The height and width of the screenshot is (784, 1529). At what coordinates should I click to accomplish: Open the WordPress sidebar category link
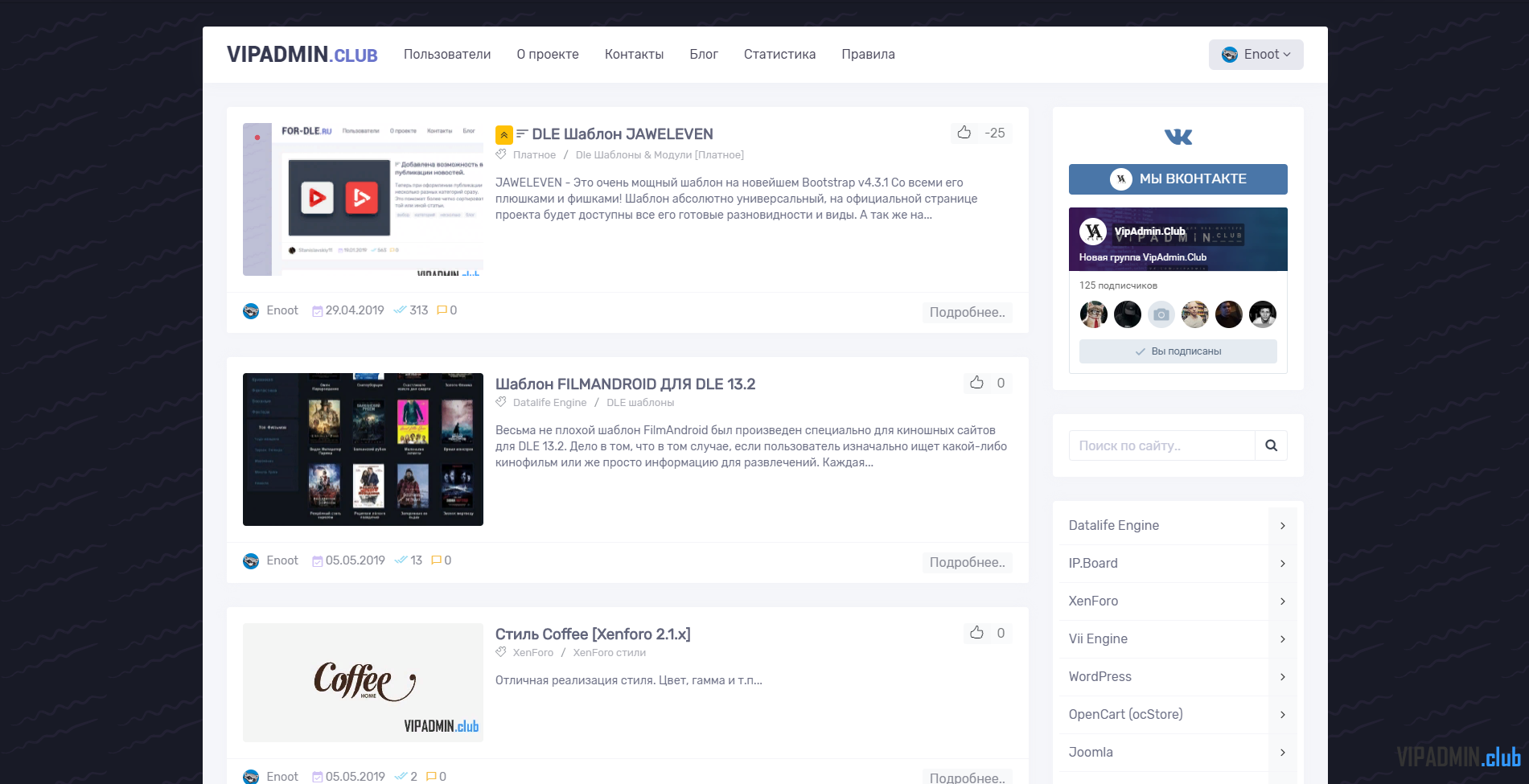point(1099,677)
